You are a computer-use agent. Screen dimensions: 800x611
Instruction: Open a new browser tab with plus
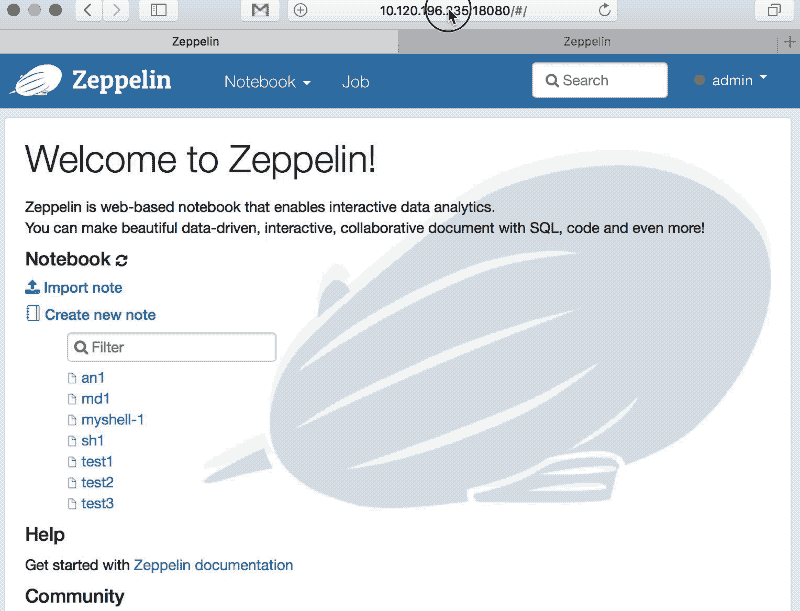tap(789, 42)
